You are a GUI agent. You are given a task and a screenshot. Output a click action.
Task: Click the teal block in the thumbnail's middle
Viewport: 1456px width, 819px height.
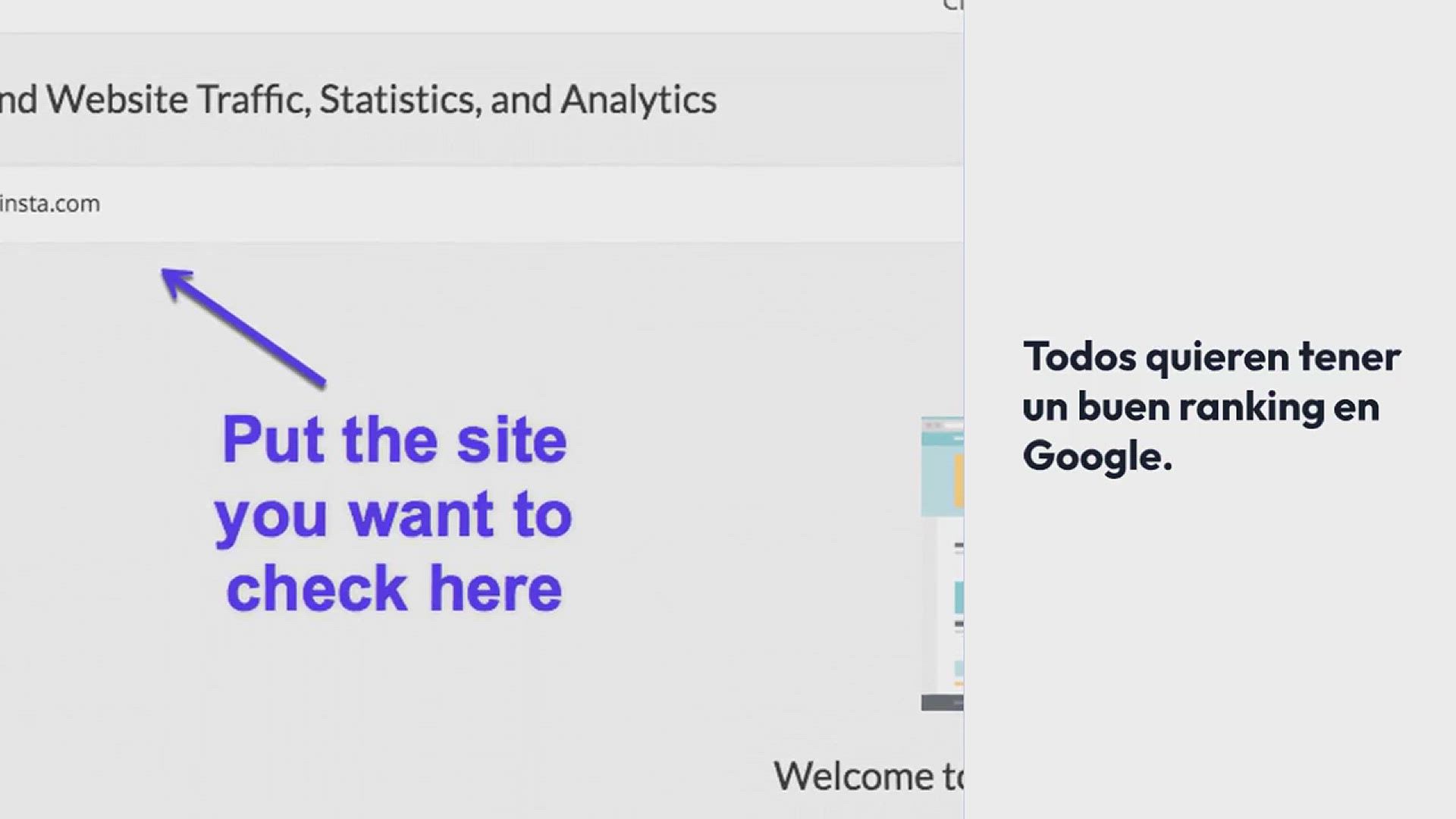pos(959,597)
